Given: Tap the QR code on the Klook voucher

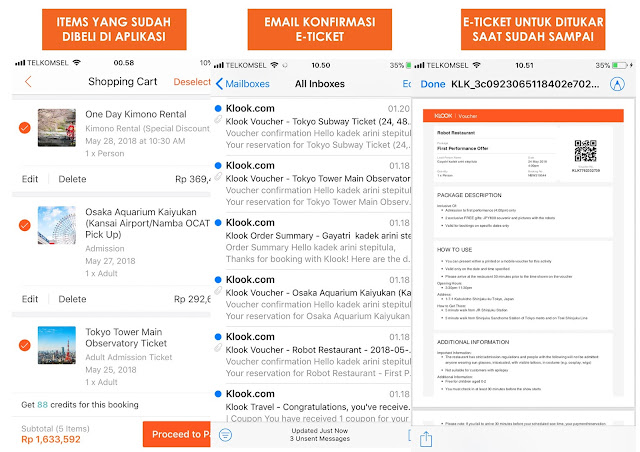Looking at the screenshot, I should pos(585,151).
